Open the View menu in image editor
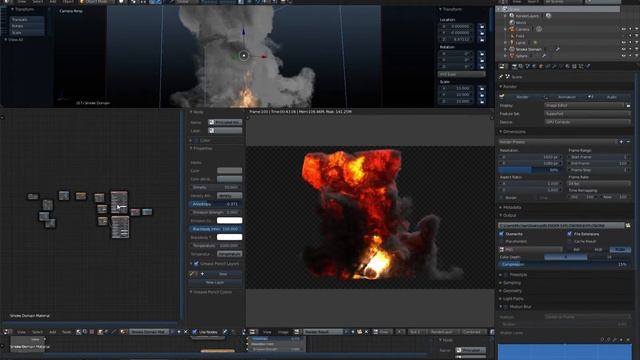Screen dimensions: 640x360 pyautogui.click(x=267, y=332)
